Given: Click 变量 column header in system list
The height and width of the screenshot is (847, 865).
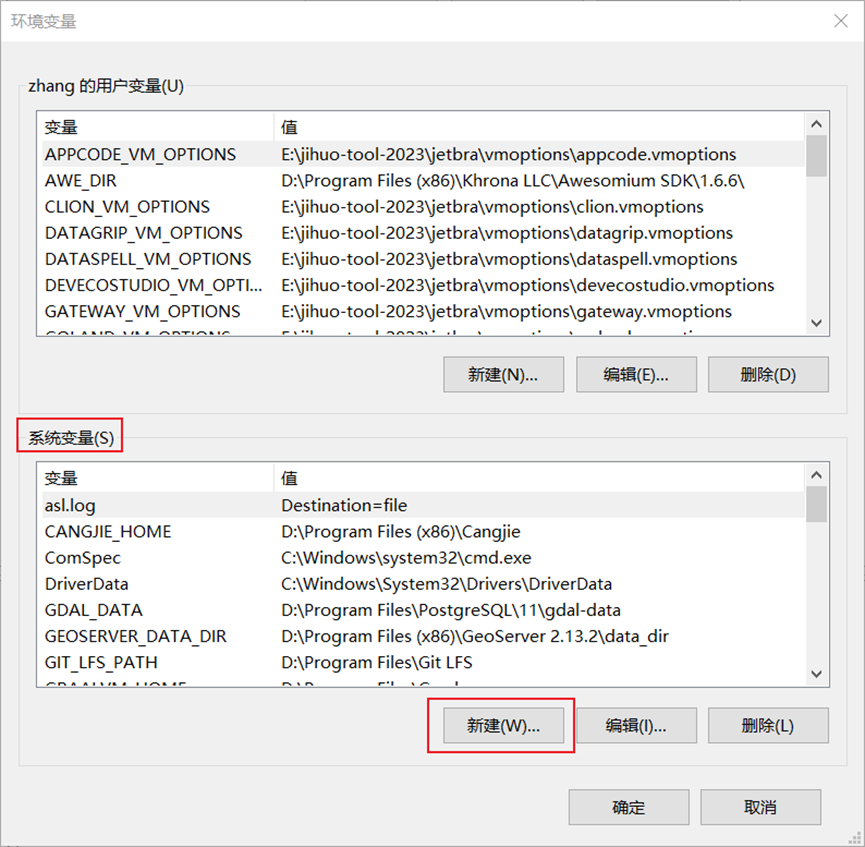Looking at the screenshot, I should click(155, 479).
